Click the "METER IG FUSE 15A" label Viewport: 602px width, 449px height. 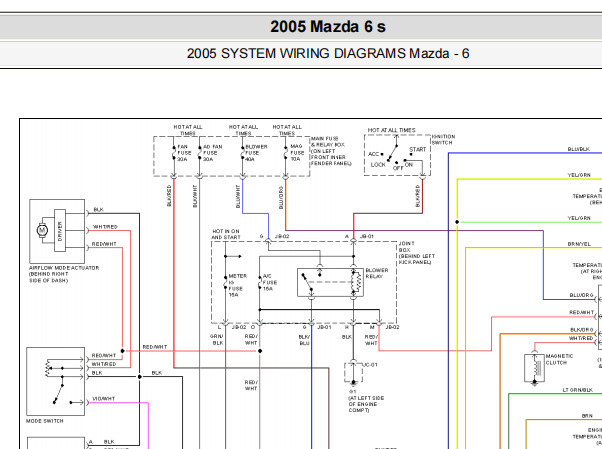point(237,285)
